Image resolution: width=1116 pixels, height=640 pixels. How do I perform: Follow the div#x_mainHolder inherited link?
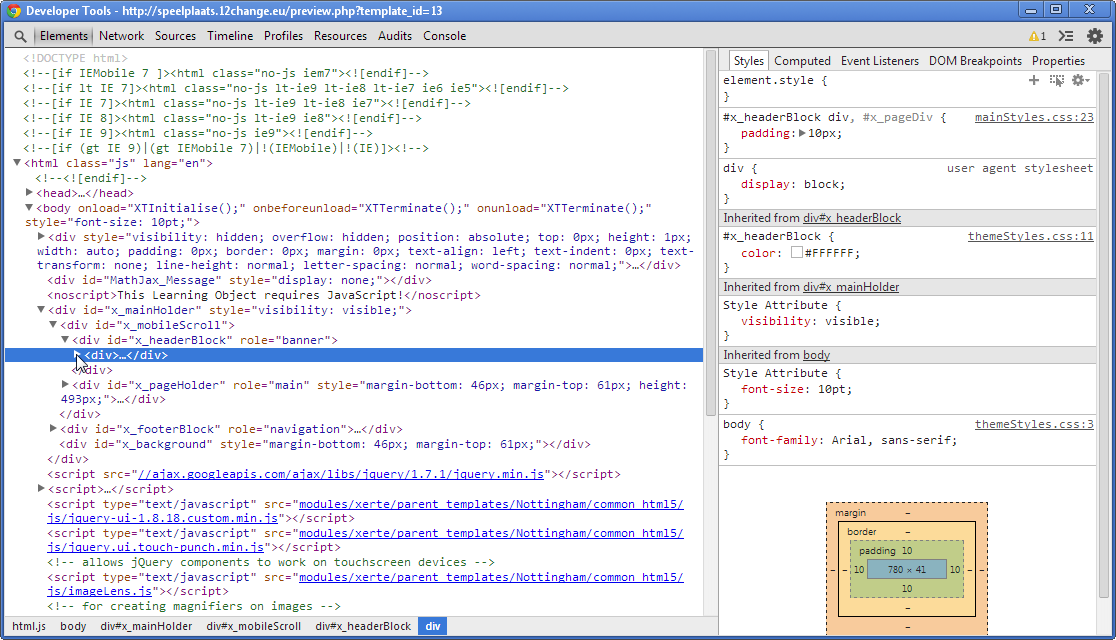coord(851,287)
